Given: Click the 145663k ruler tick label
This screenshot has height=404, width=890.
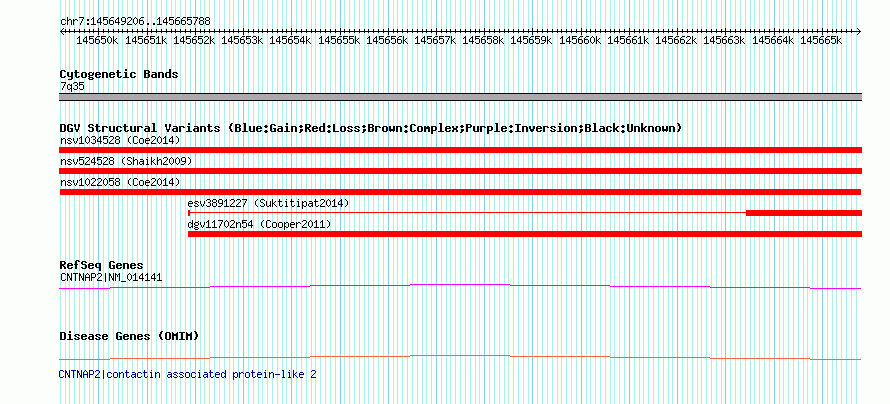Looking at the screenshot, I should (725, 41).
